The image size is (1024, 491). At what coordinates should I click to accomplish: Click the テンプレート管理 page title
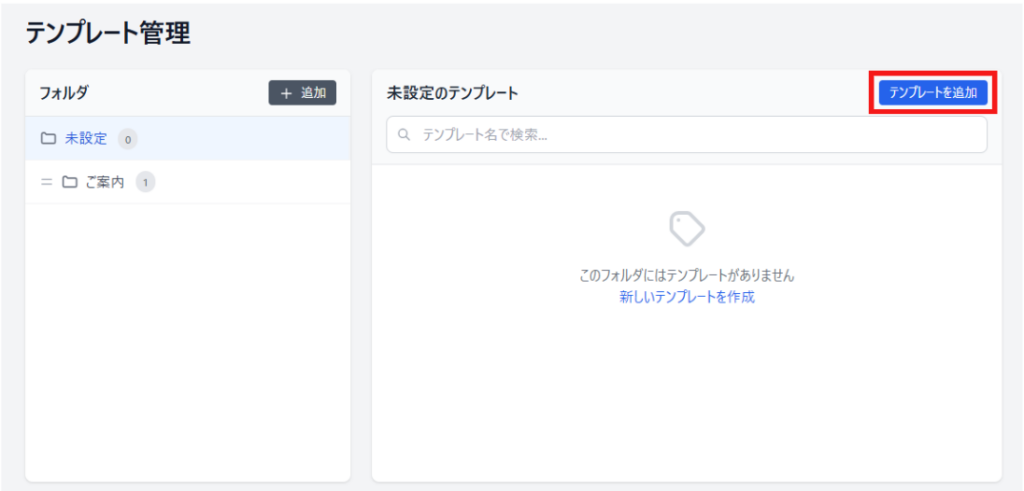click(x=108, y=33)
